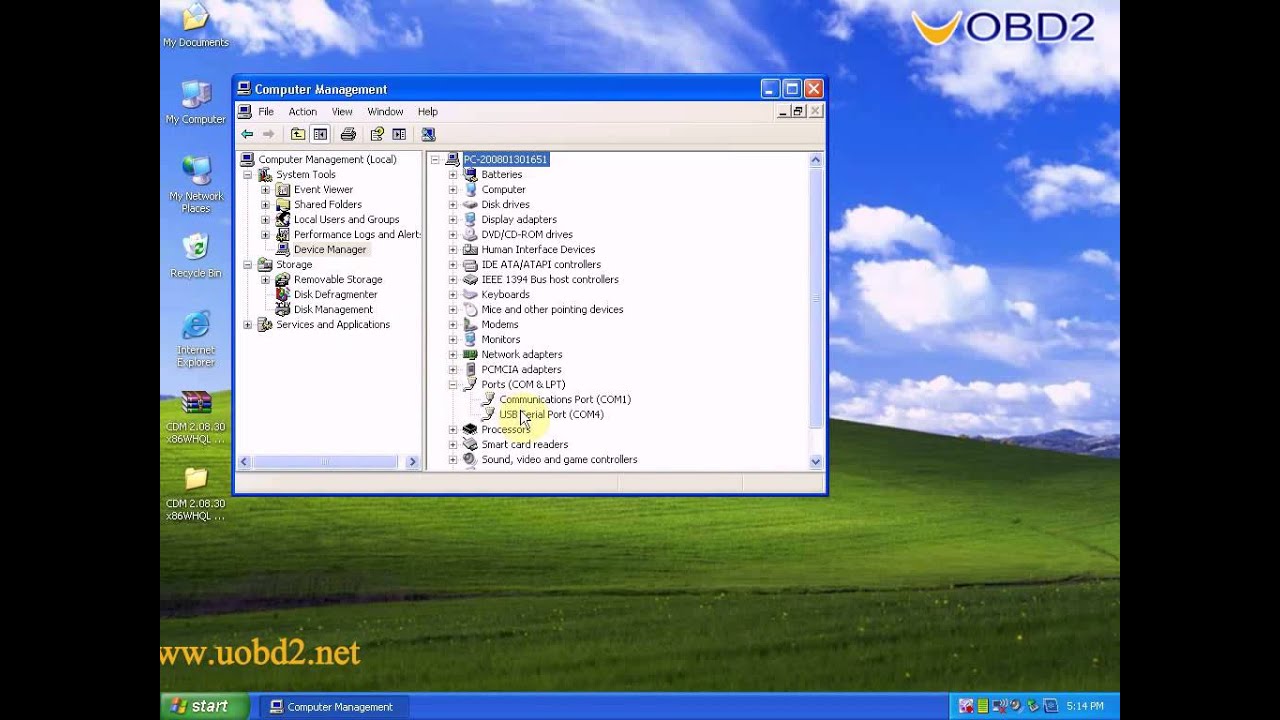Image resolution: width=1280 pixels, height=720 pixels.
Task: Select Communications Port (COM1)
Action: point(565,399)
